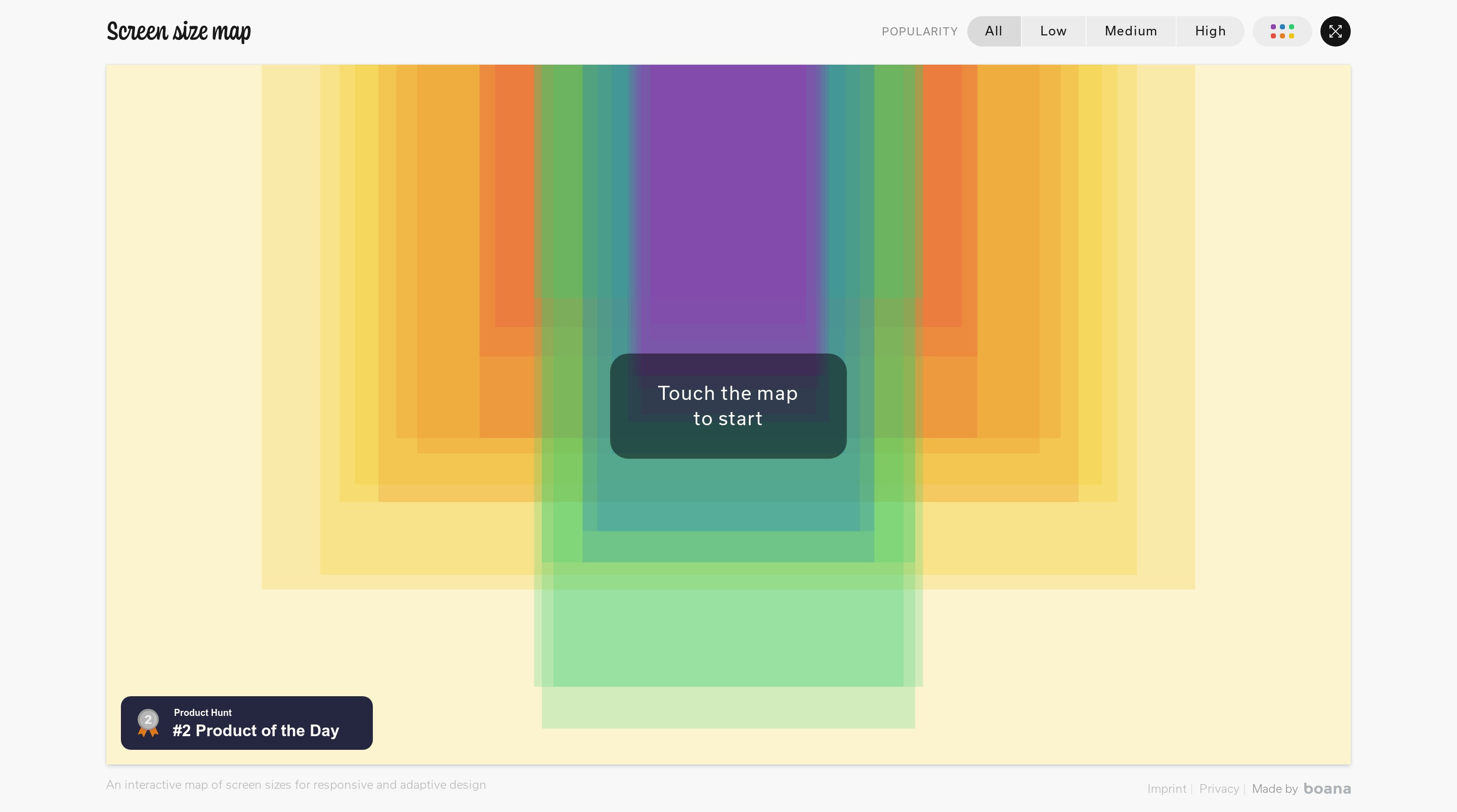The width and height of the screenshot is (1457, 812).
Task: Open the Privacy link
Action: click(1218, 788)
